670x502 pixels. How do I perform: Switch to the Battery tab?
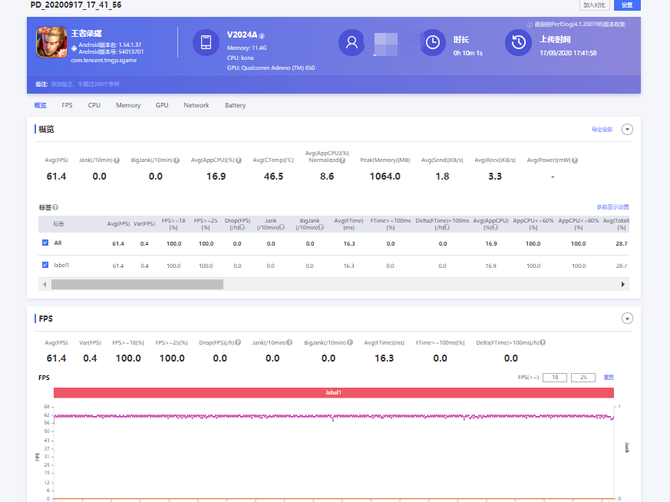tap(235, 105)
